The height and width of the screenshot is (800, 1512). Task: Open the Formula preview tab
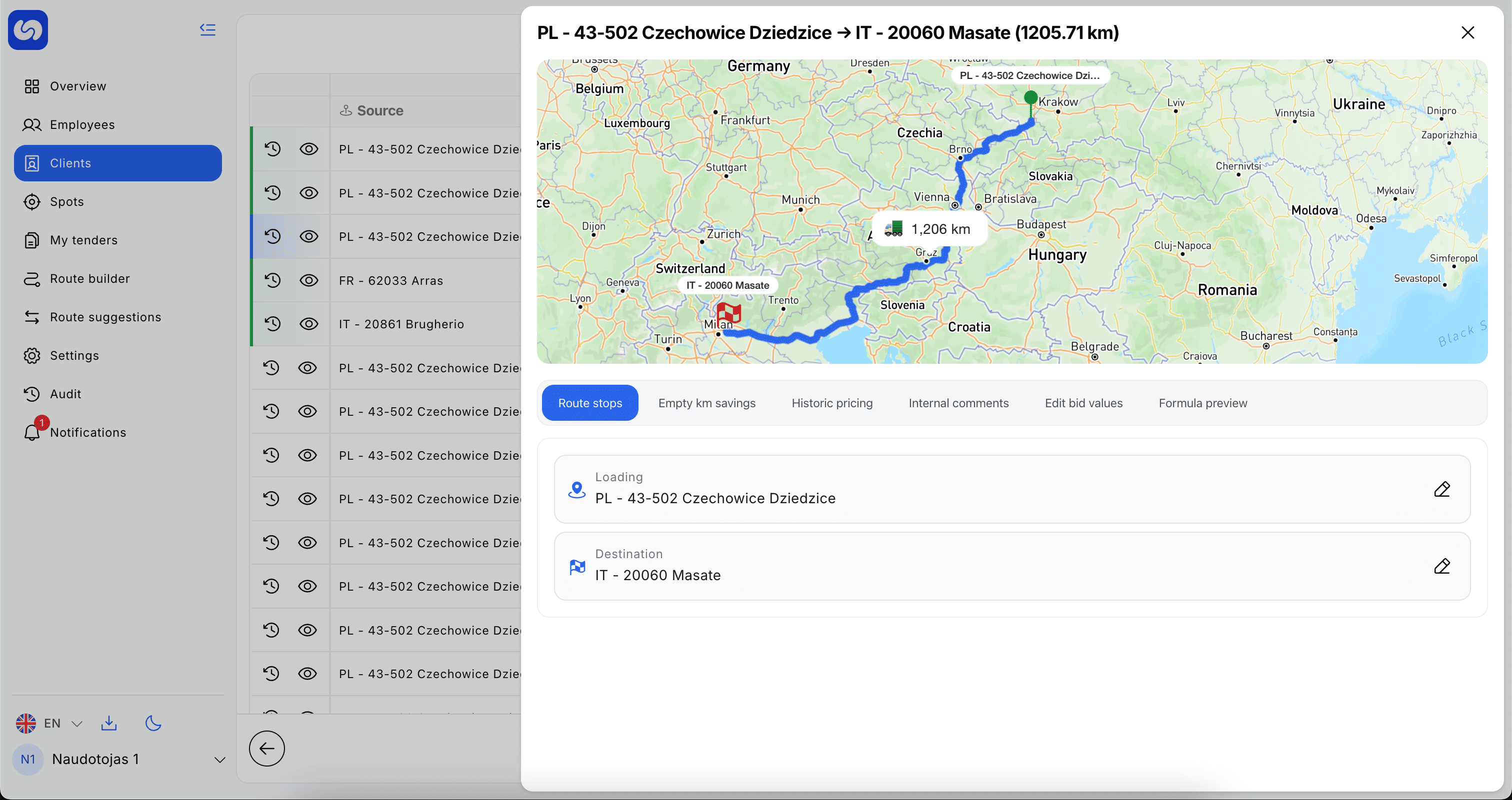(x=1202, y=403)
